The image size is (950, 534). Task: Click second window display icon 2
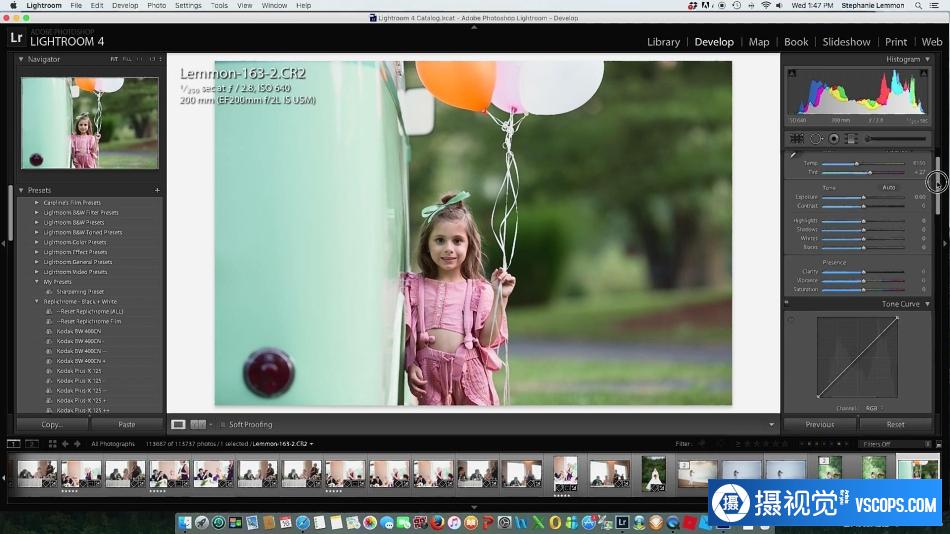[32, 444]
